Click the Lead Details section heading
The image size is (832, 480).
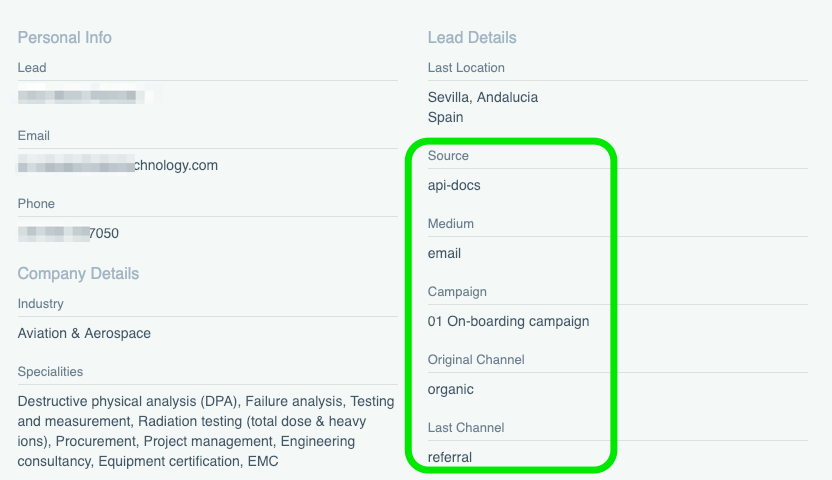(472, 38)
